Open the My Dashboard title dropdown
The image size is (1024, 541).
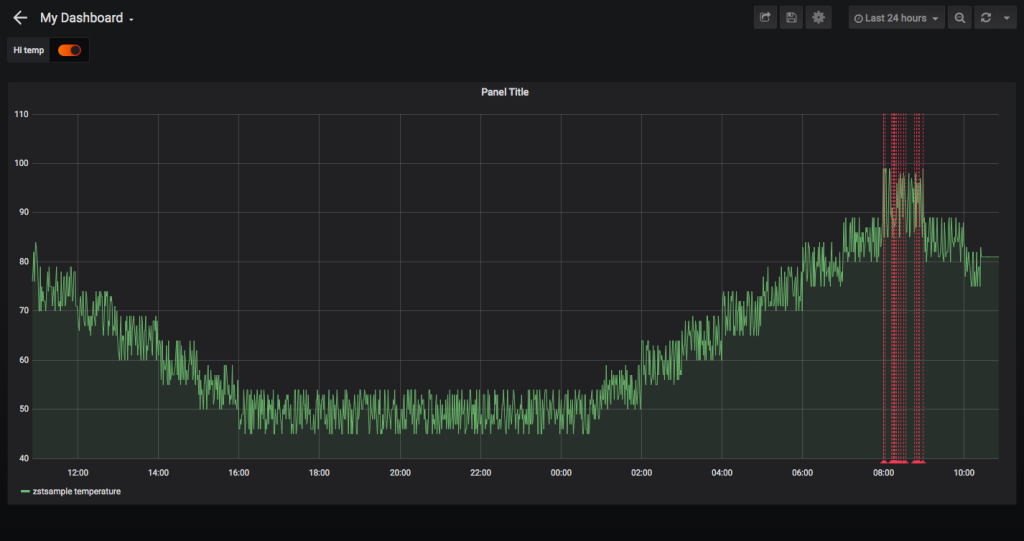pyautogui.click(x=87, y=18)
